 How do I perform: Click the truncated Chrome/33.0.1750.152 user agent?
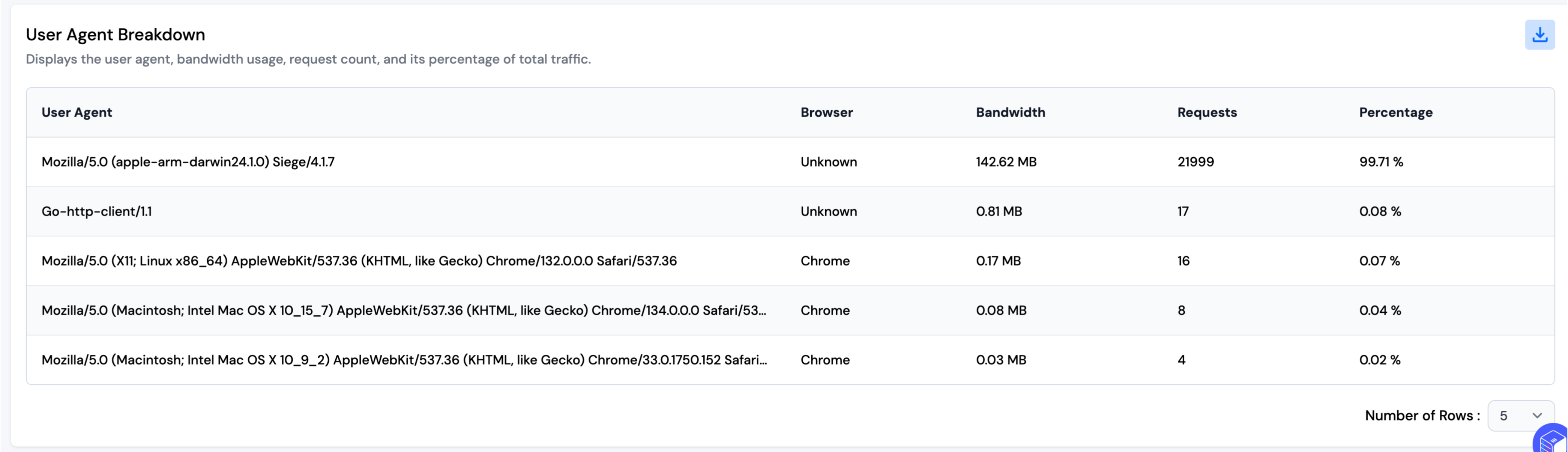[x=404, y=360]
